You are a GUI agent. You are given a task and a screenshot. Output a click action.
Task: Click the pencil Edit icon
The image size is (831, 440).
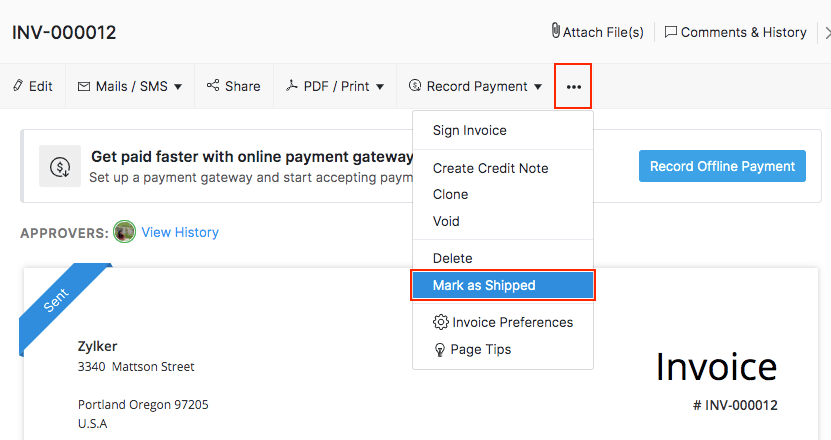tap(18, 86)
